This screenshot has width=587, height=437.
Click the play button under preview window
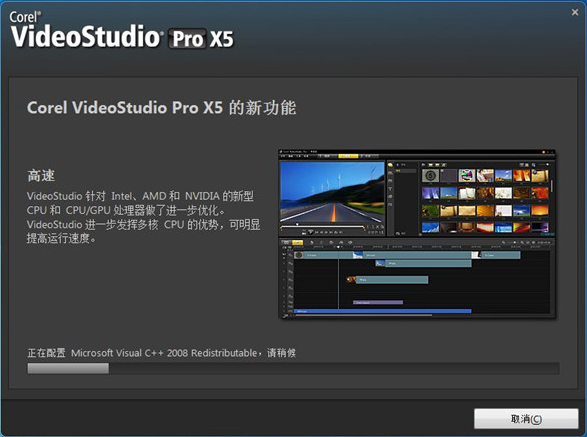[x=311, y=232]
